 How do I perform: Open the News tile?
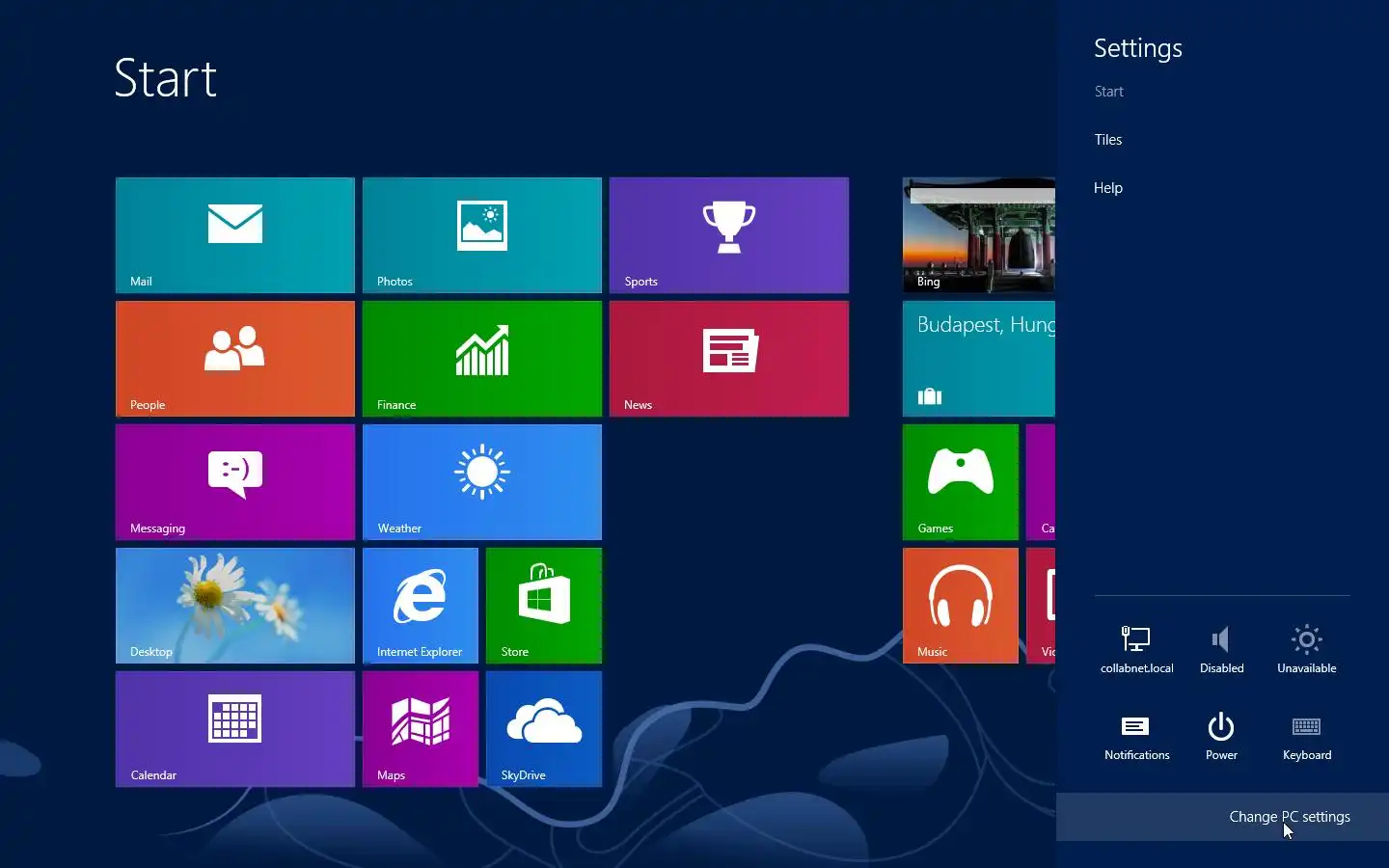coord(729,359)
